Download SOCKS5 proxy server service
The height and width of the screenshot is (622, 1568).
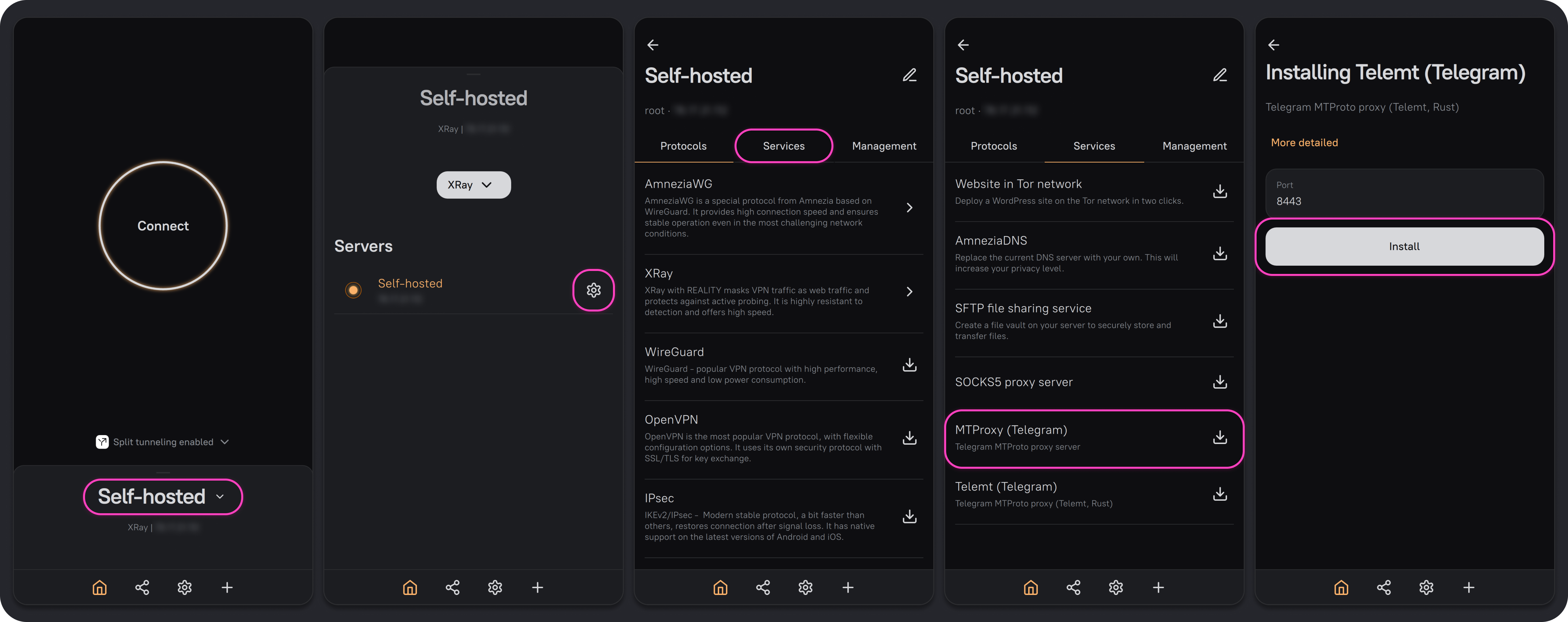pos(1220,382)
